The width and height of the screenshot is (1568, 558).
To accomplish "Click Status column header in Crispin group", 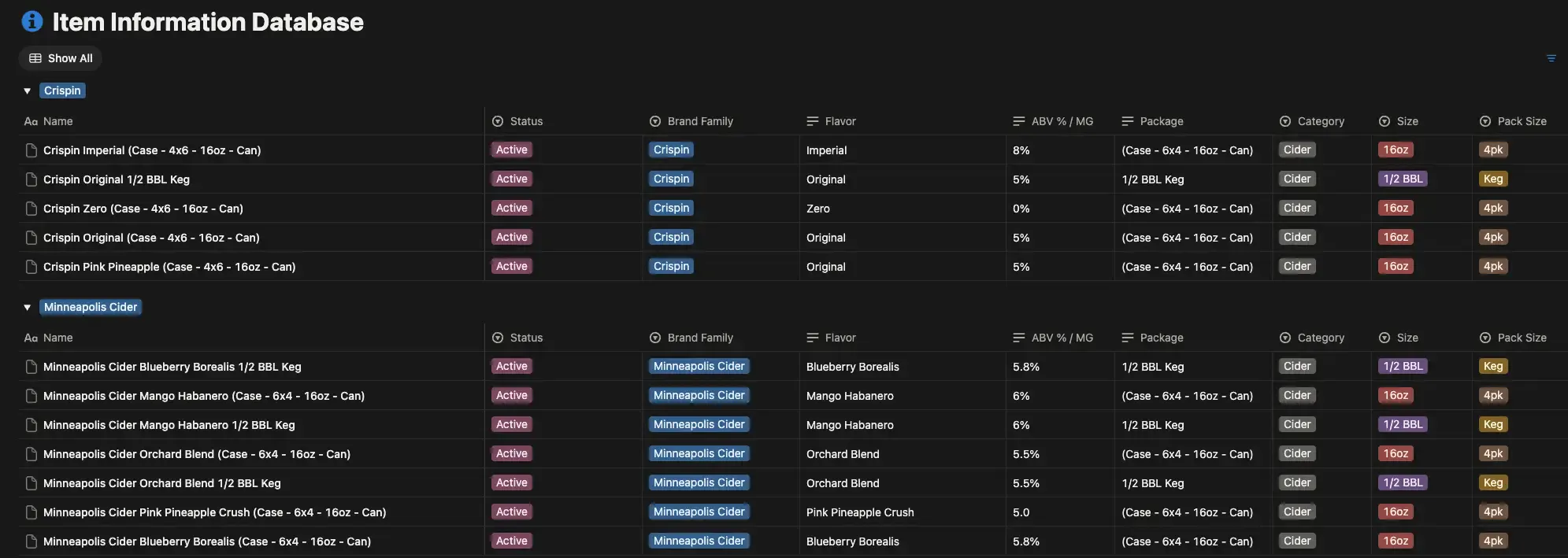I will [517, 121].
